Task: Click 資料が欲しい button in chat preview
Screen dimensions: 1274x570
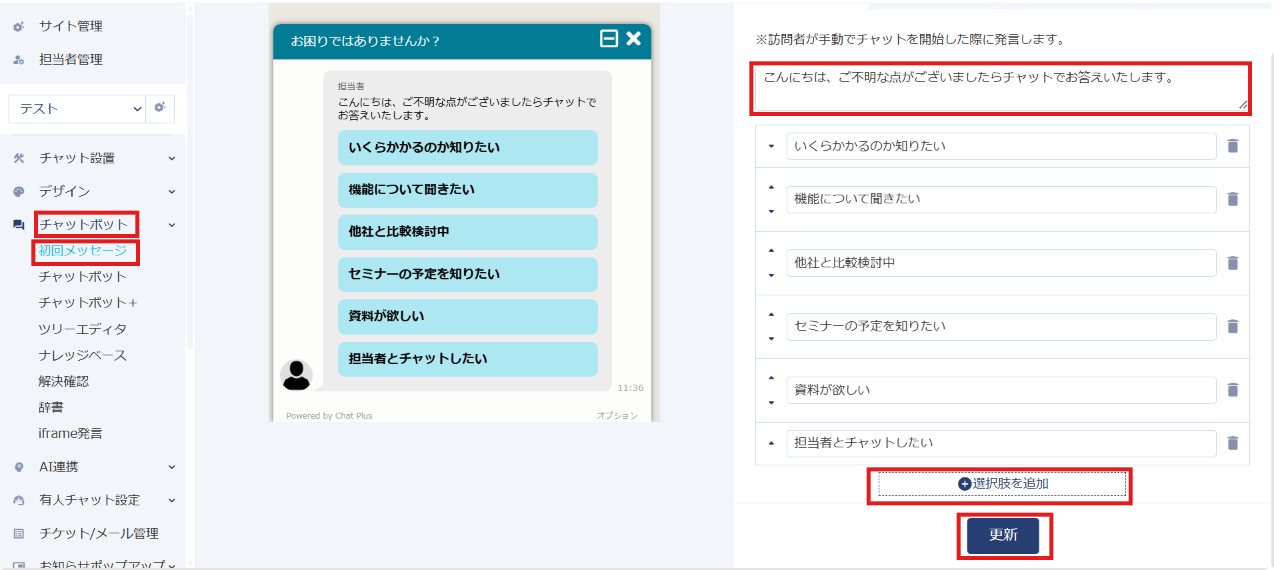Action: 468,317
